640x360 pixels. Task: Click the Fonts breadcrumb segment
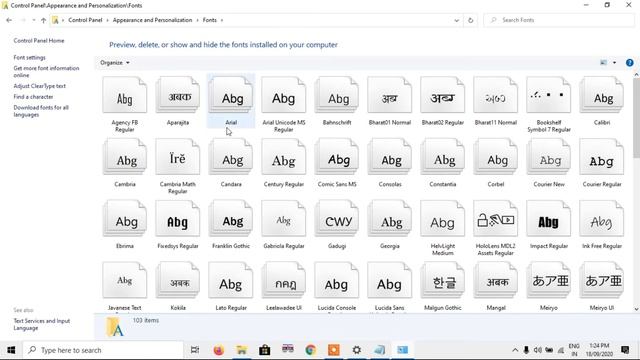(x=209, y=20)
